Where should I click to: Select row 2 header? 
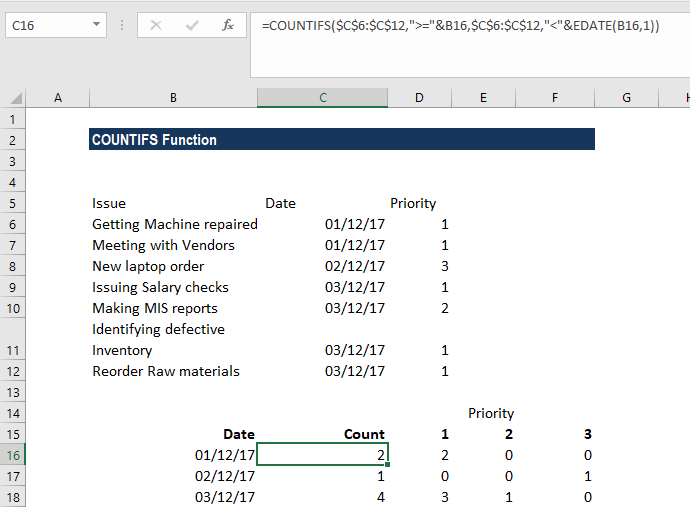point(12,140)
